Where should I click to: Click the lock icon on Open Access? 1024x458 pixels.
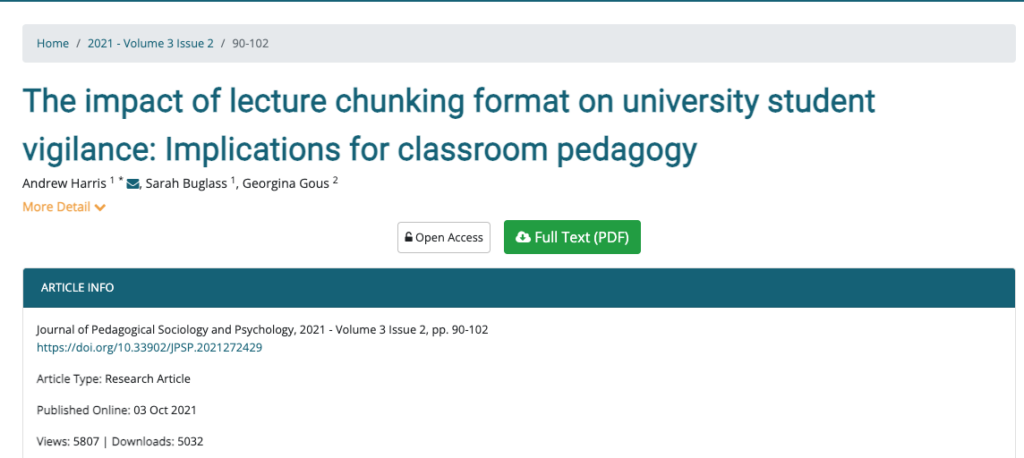point(408,238)
